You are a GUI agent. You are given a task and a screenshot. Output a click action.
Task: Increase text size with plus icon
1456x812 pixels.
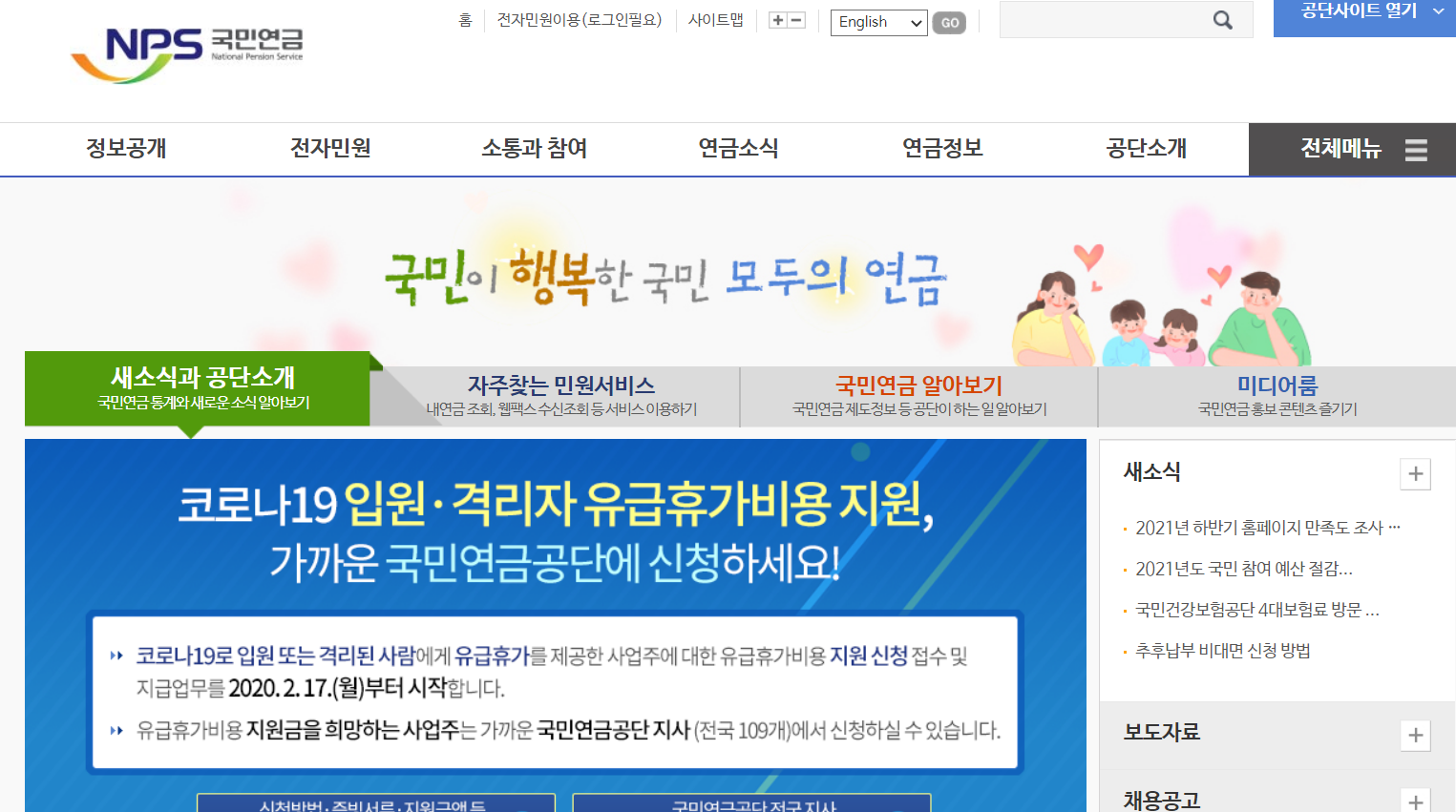pos(778,20)
